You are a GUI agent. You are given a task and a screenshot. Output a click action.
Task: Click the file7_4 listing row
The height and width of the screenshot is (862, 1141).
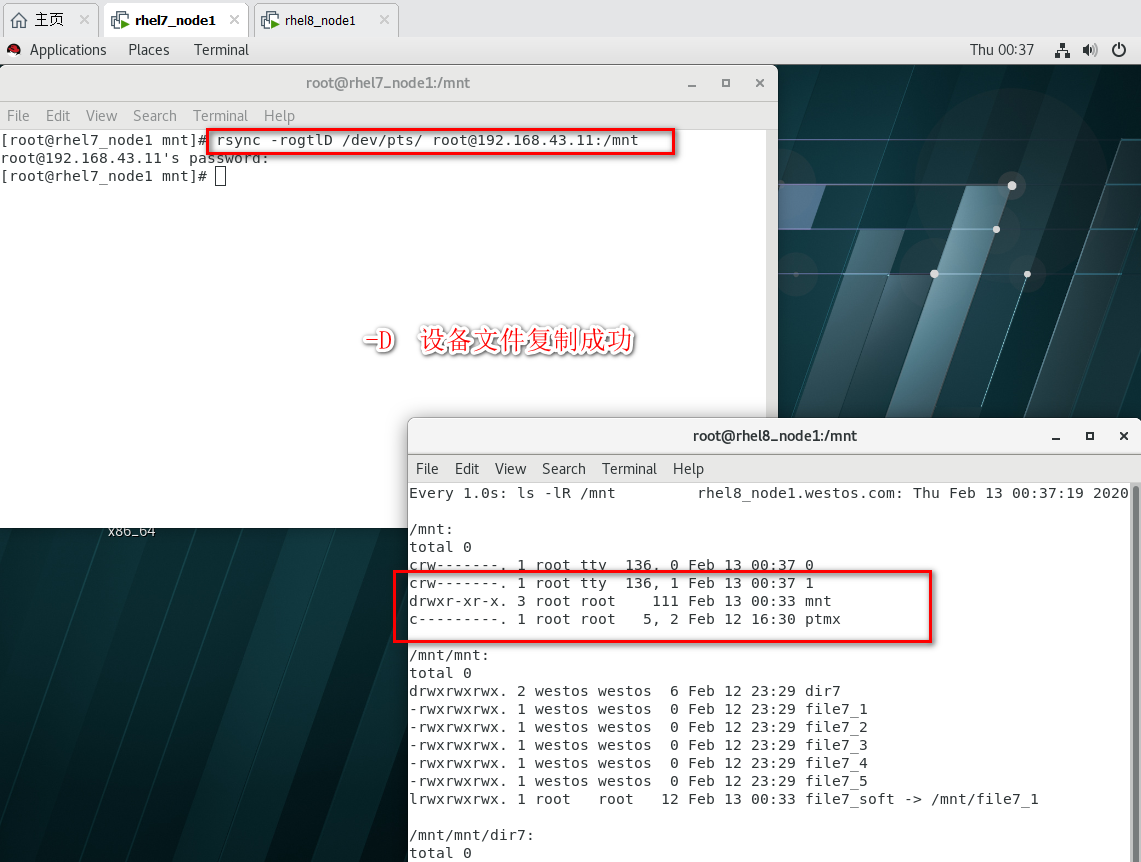(x=638, y=763)
